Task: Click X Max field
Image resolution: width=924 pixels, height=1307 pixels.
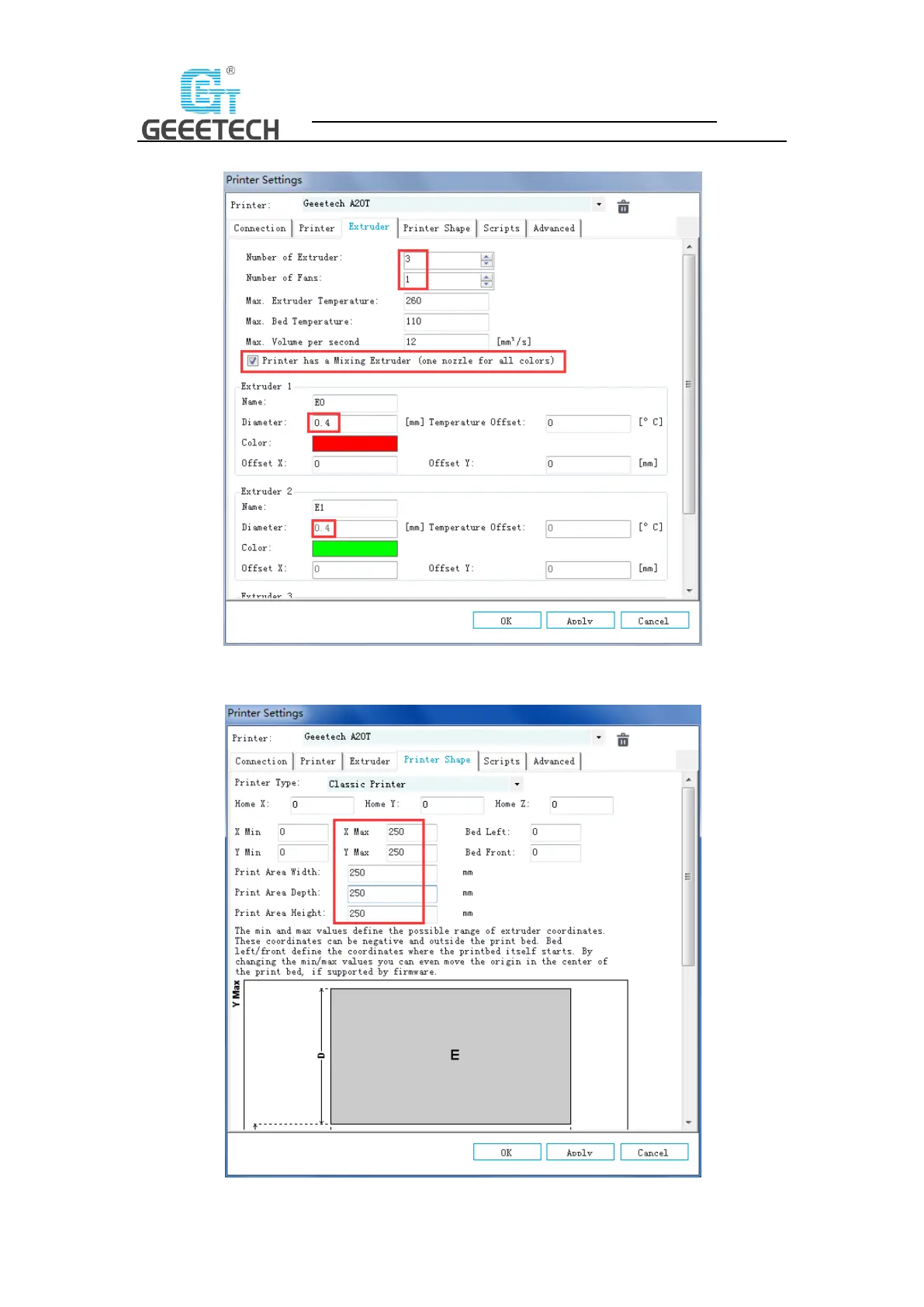Action: tap(412, 832)
